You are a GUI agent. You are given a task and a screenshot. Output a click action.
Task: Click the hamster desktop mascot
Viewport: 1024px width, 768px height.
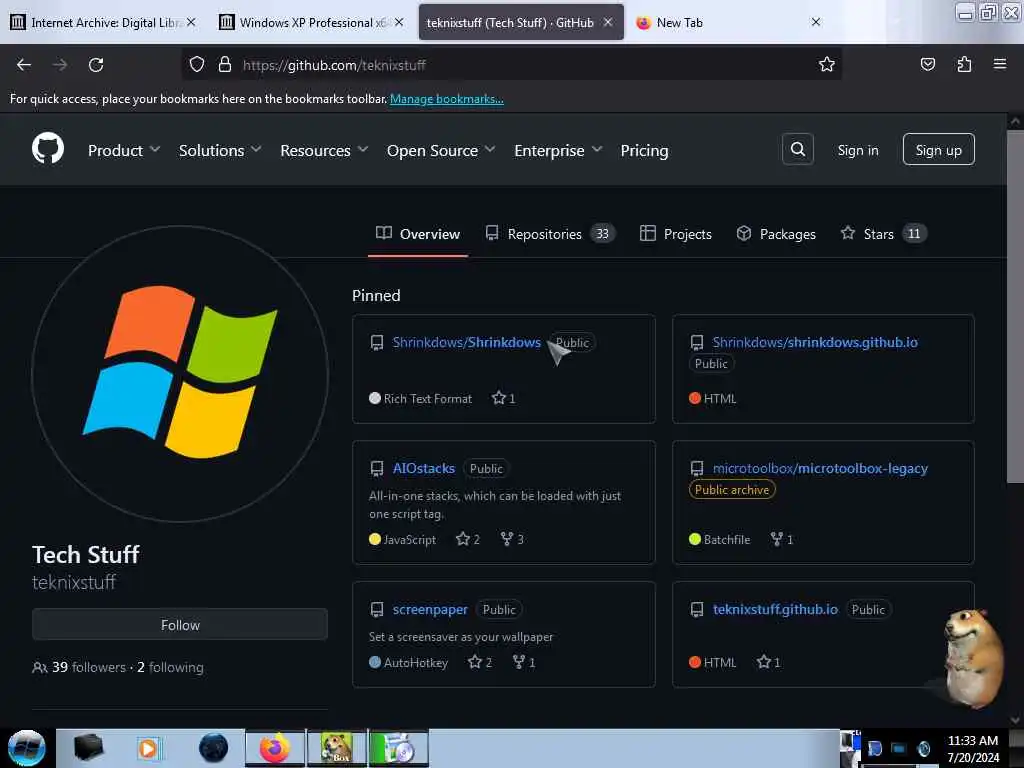[972, 658]
